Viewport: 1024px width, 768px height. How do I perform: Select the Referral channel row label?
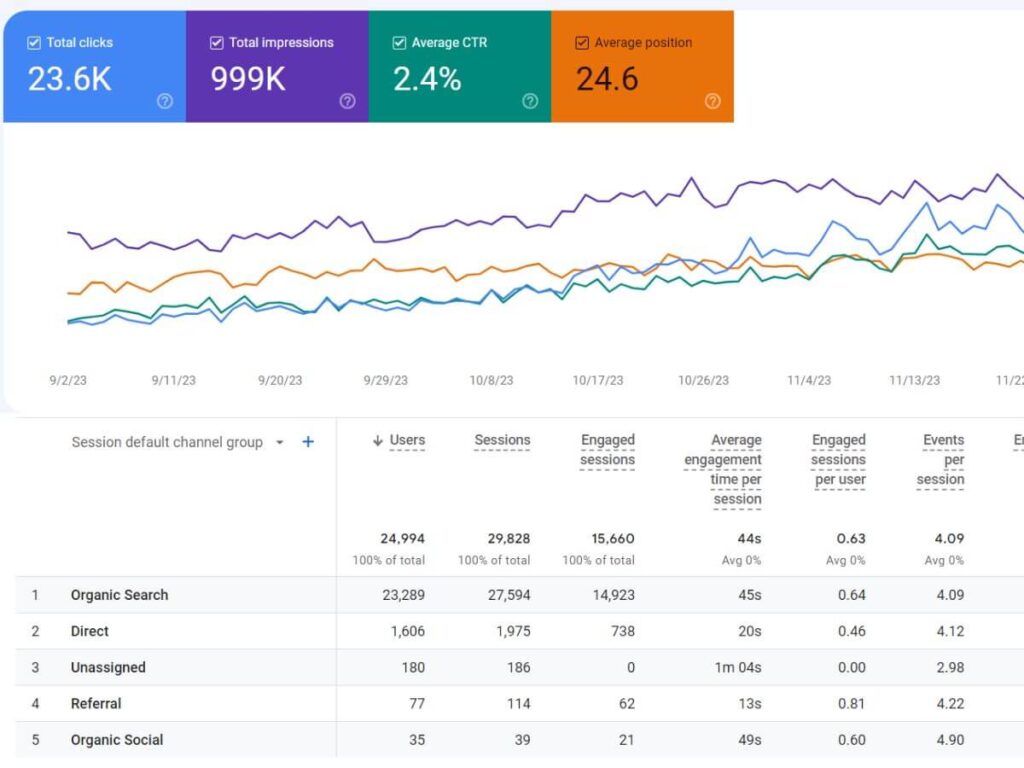point(96,704)
